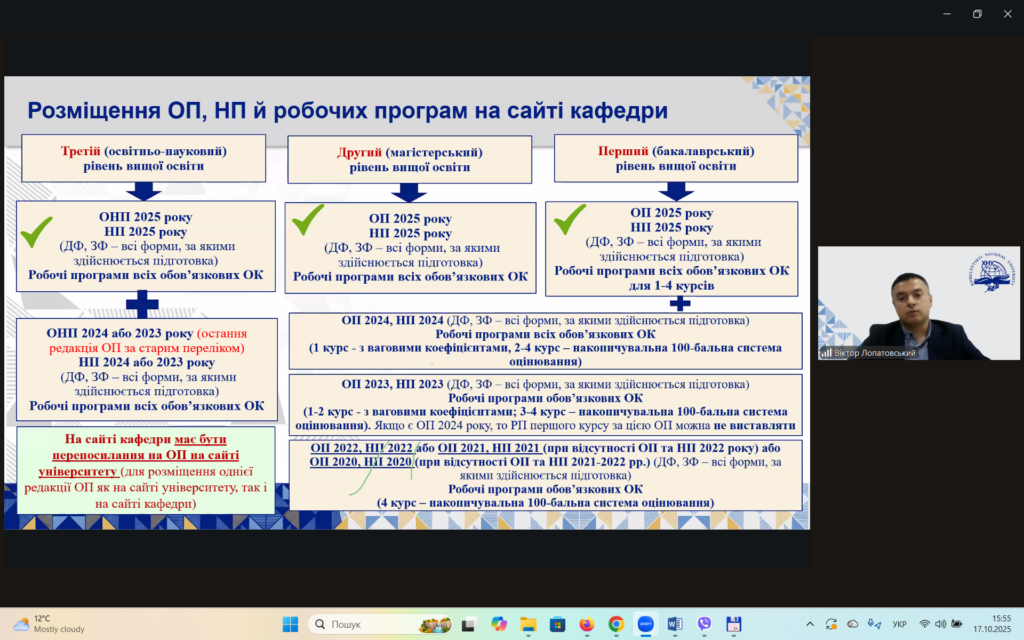Open the Wi-Fi network settings flyout
The image size is (1024, 640).
coord(925,624)
